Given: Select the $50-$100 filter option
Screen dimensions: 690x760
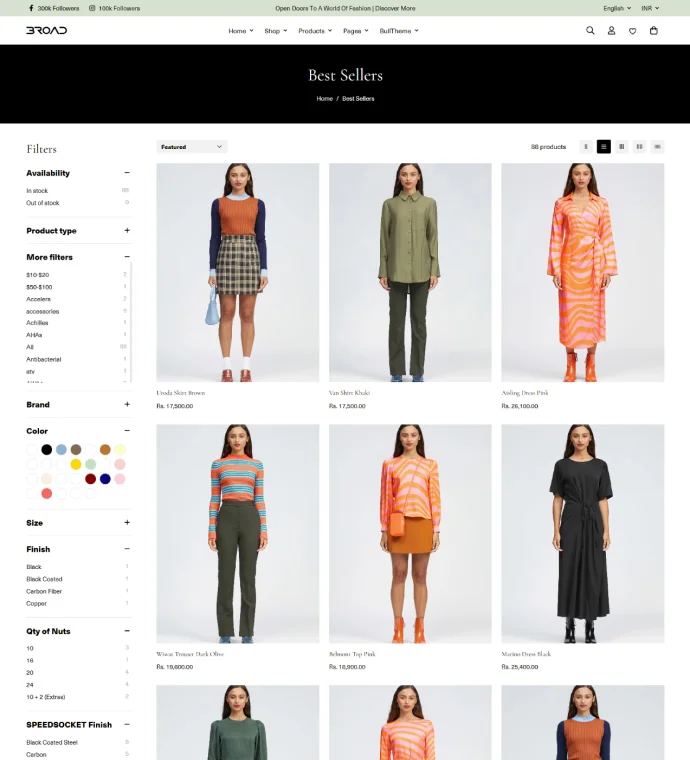Looking at the screenshot, I should pyautogui.click(x=39, y=287).
